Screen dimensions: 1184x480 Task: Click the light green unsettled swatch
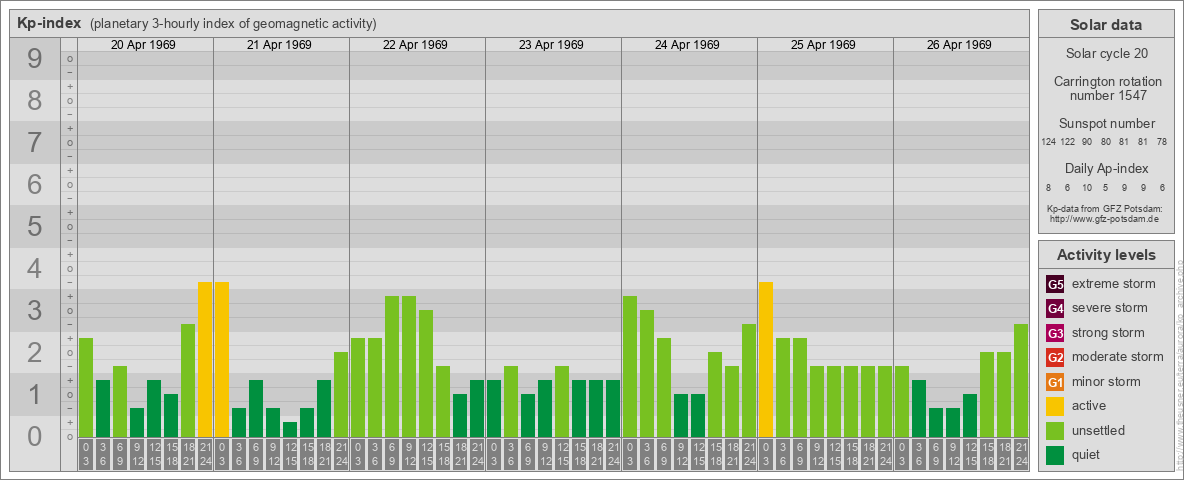pos(1055,430)
